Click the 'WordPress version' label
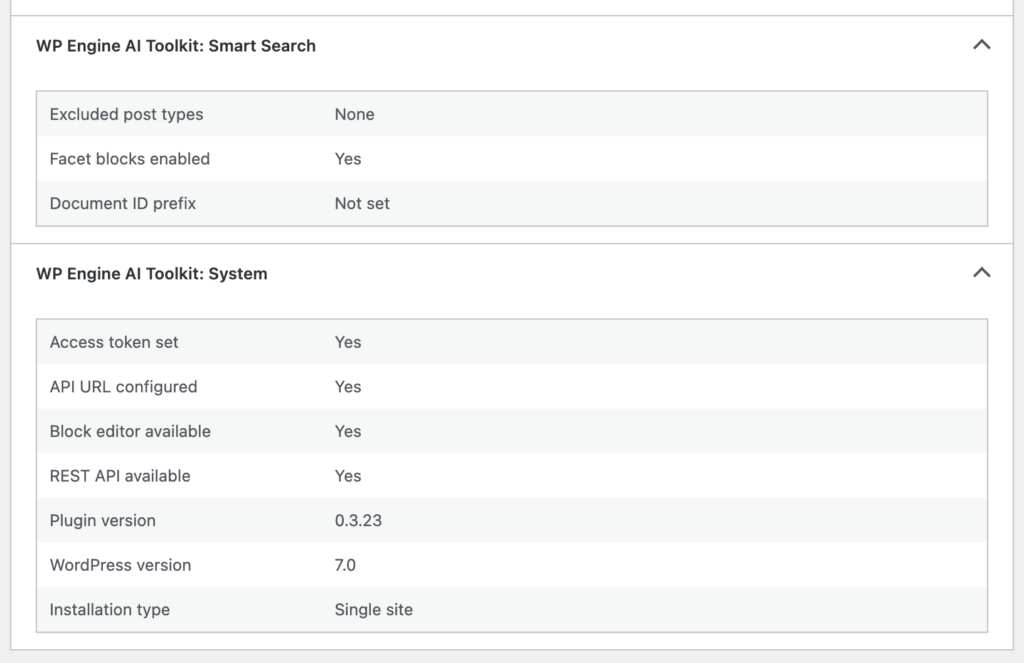The height and width of the screenshot is (663, 1024). point(120,565)
